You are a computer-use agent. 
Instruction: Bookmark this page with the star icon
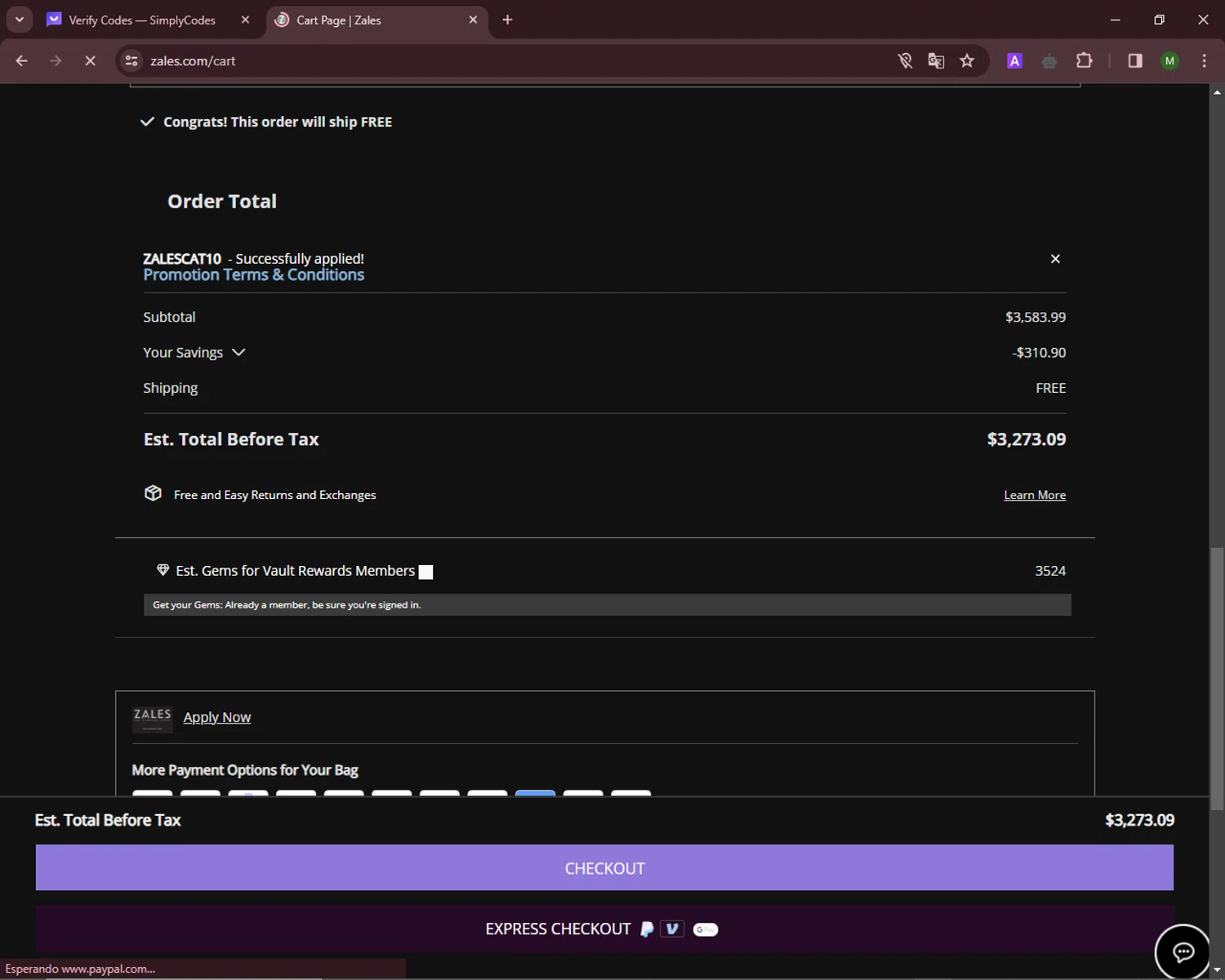point(967,60)
